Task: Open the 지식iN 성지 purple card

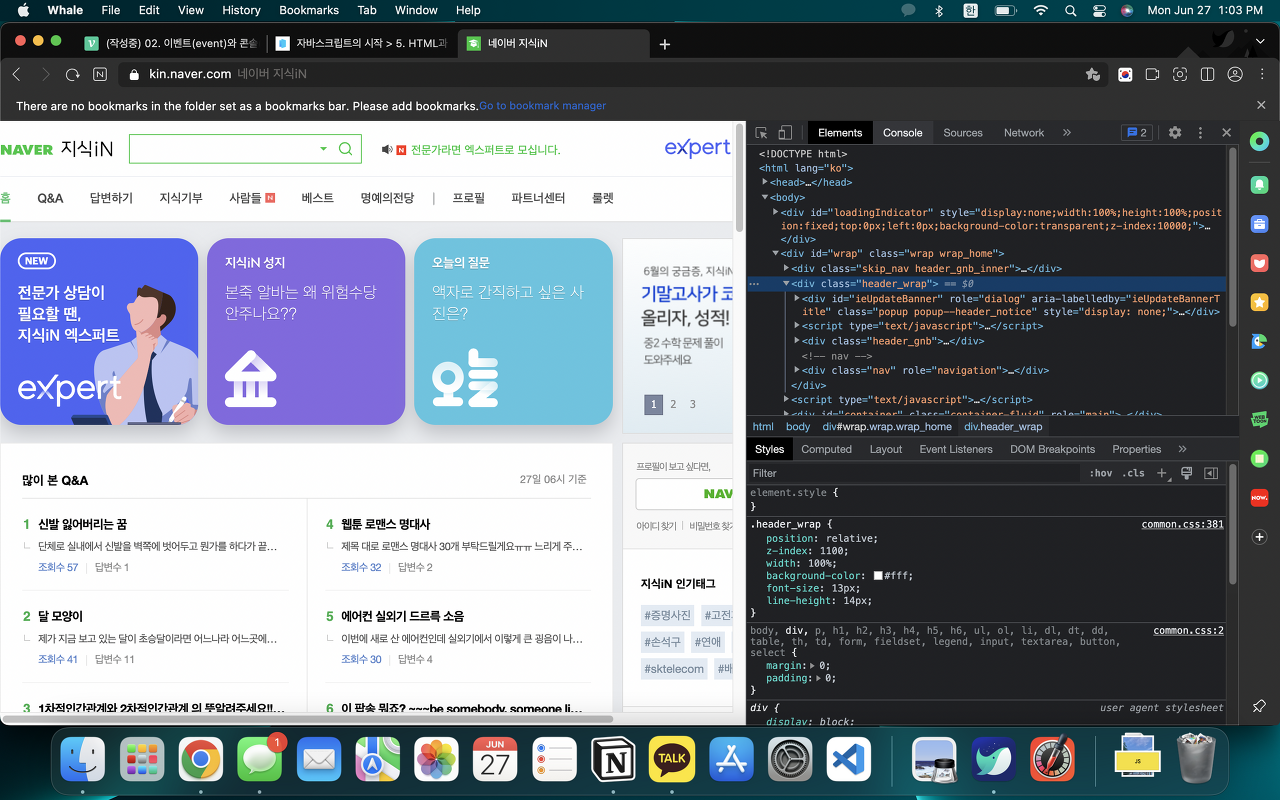Action: click(306, 331)
